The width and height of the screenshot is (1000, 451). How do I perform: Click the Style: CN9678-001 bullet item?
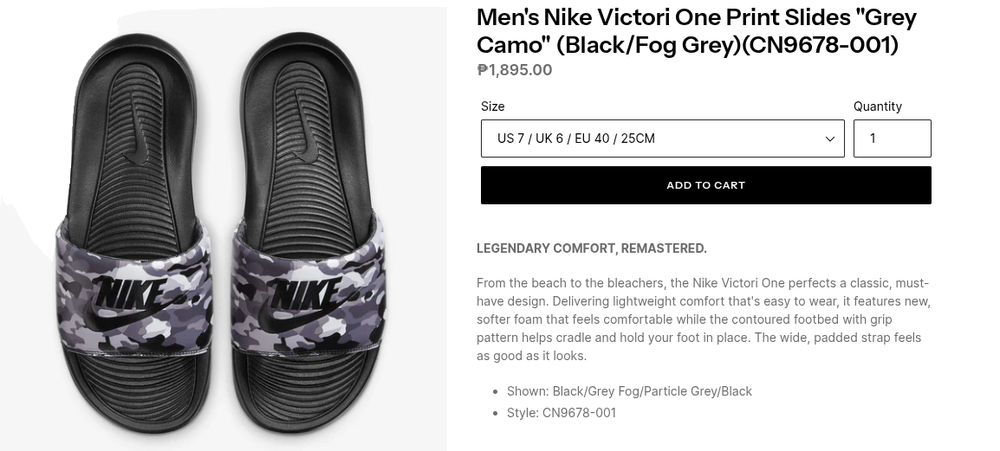click(579, 412)
